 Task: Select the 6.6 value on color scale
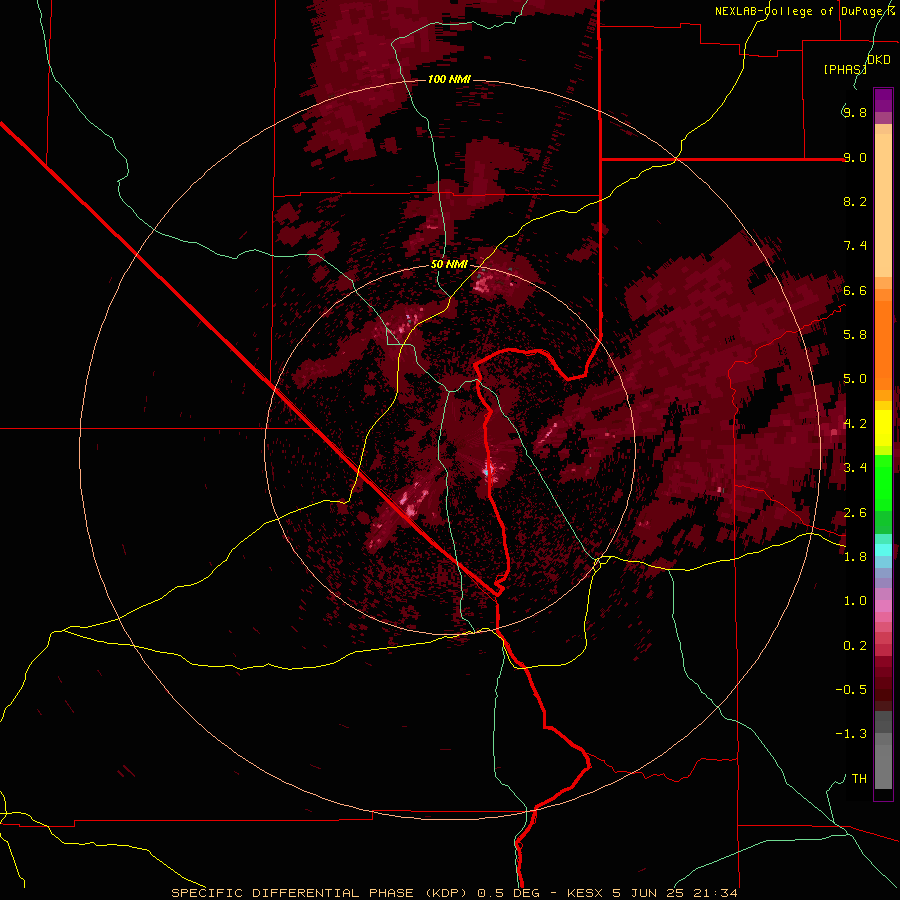(x=855, y=290)
